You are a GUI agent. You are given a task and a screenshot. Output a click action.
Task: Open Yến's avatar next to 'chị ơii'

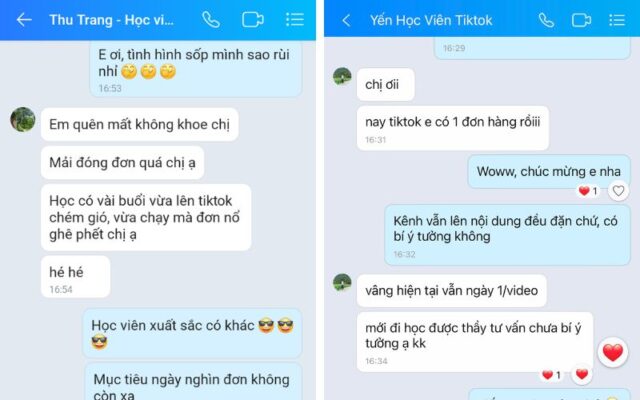(342, 76)
